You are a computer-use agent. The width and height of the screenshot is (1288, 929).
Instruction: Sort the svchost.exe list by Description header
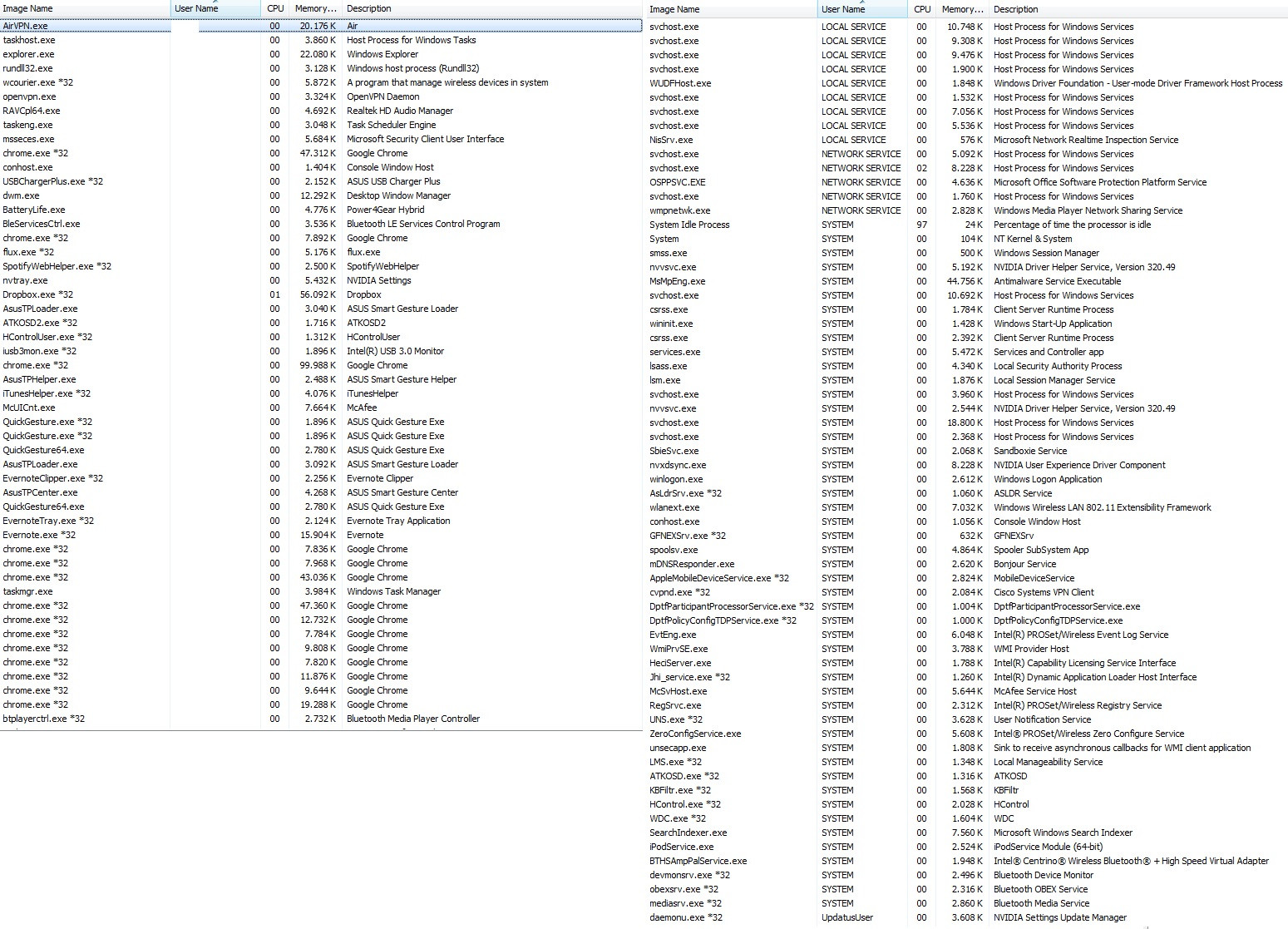(x=1139, y=9)
